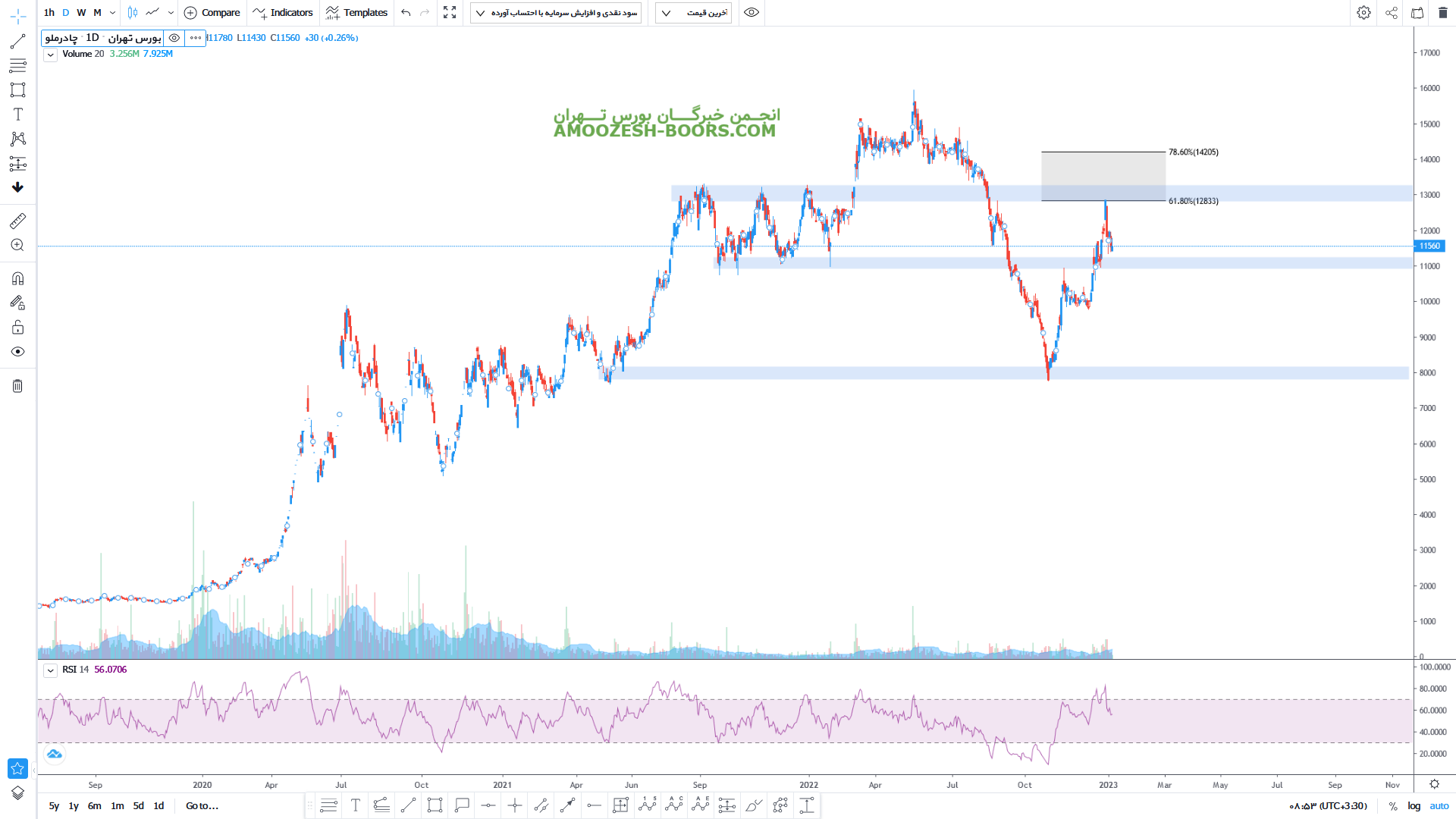Screen dimensions: 1456x819
Task: Choose the ruler measure tool
Action: [17, 221]
